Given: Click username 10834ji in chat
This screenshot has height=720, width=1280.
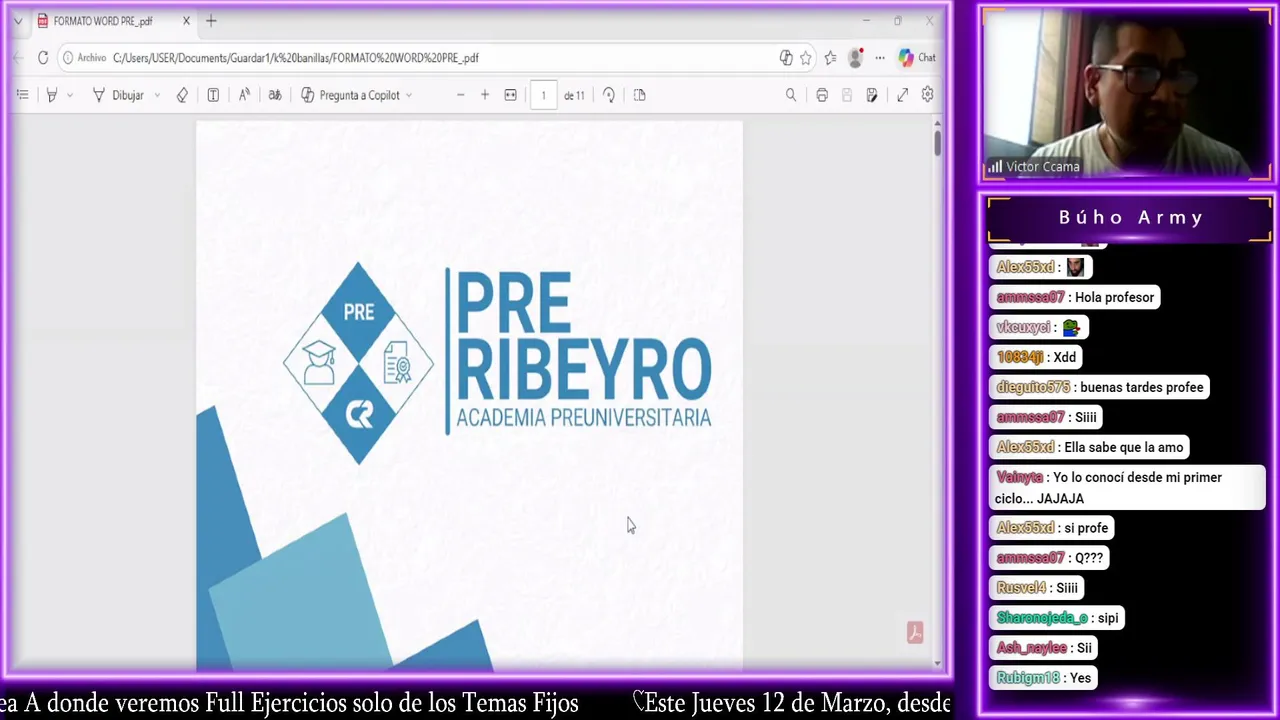Looking at the screenshot, I should (1020, 357).
